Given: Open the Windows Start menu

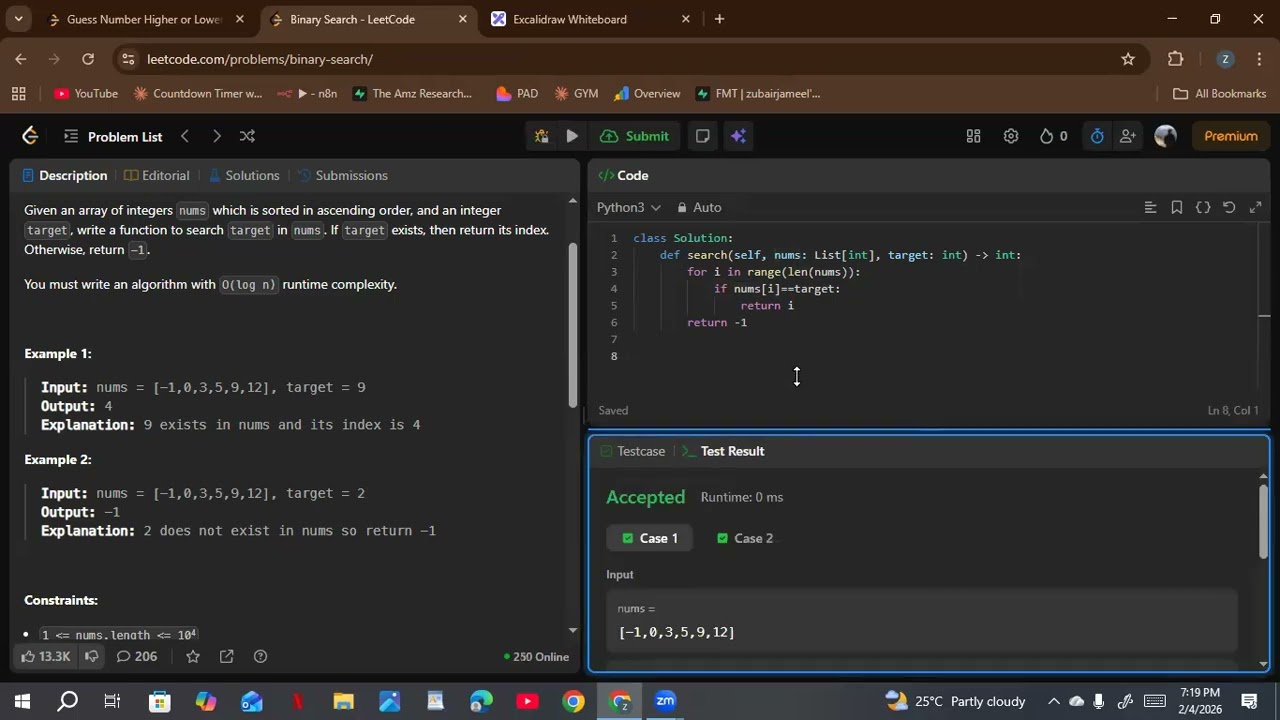Looking at the screenshot, I should [22, 701].
